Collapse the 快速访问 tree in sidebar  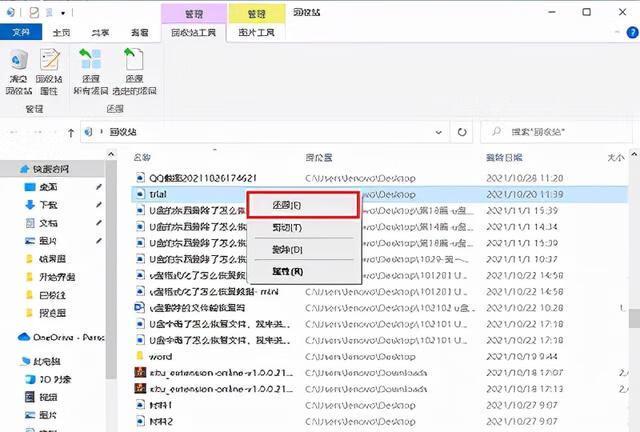(10, 168)
